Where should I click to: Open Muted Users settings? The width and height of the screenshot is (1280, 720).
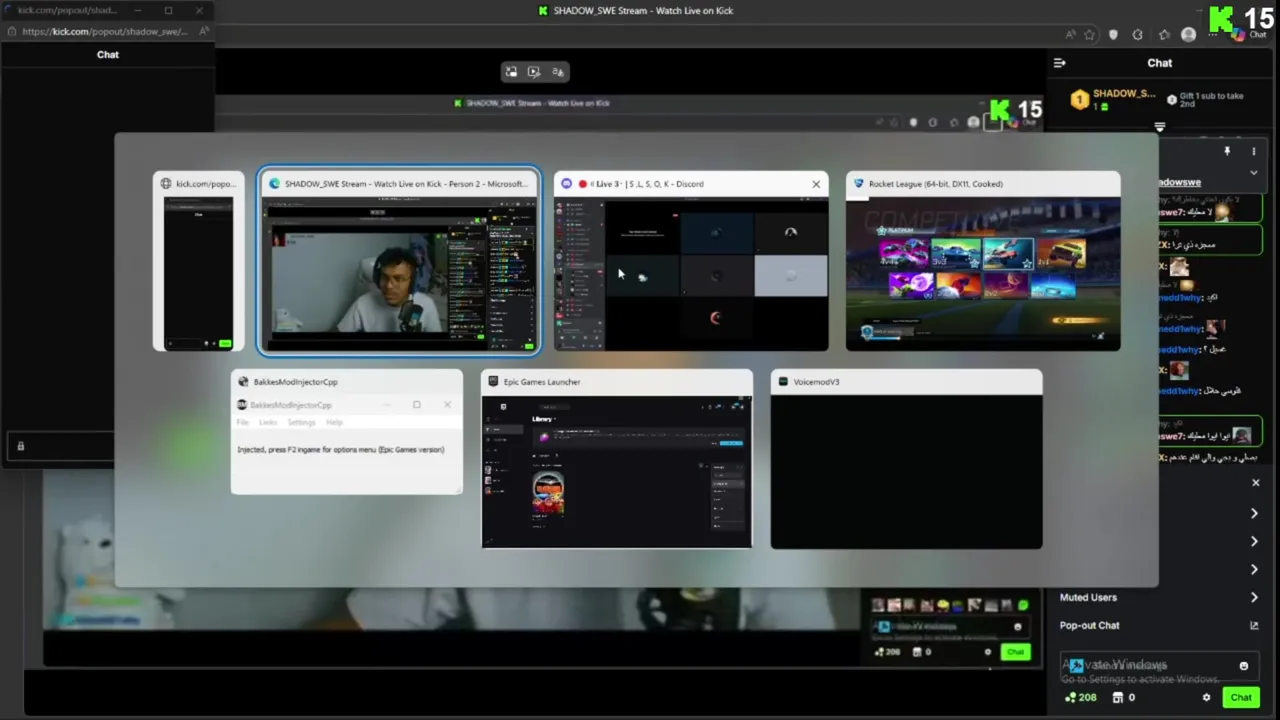click(1160, 597)
